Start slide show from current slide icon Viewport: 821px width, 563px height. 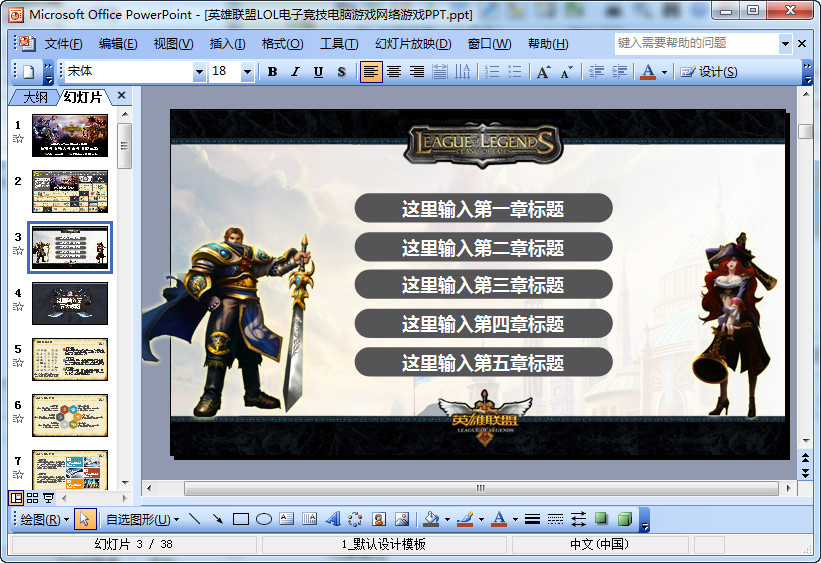click(49, 498)
